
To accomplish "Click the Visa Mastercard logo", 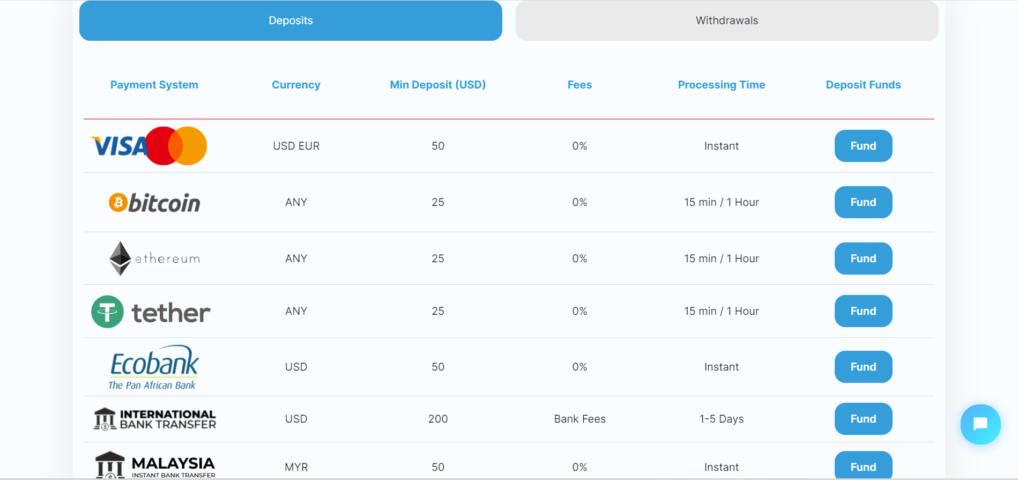I will (149, 145).
